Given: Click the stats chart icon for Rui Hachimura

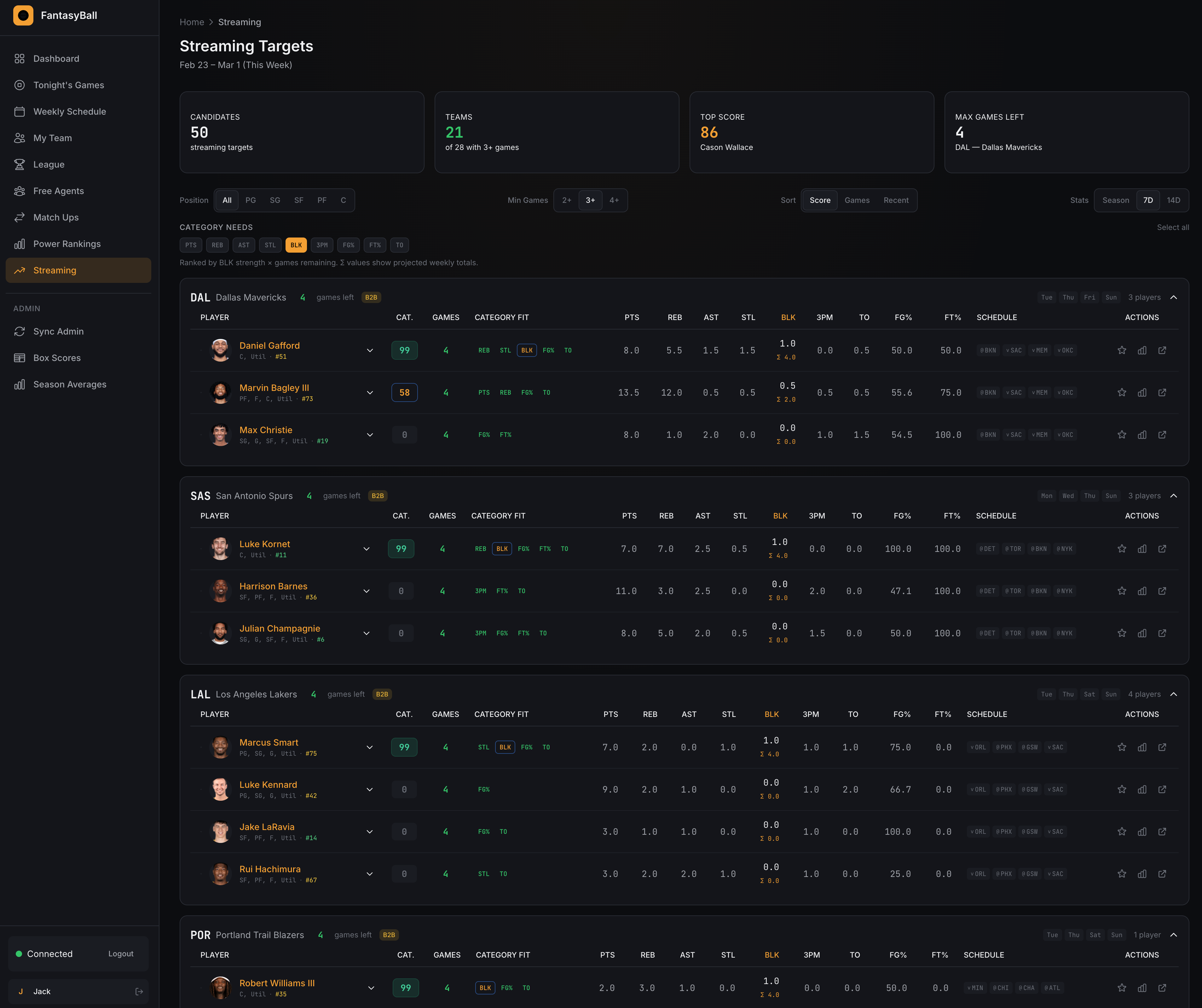Looking at the screenshot, I should coord(1142,873).
